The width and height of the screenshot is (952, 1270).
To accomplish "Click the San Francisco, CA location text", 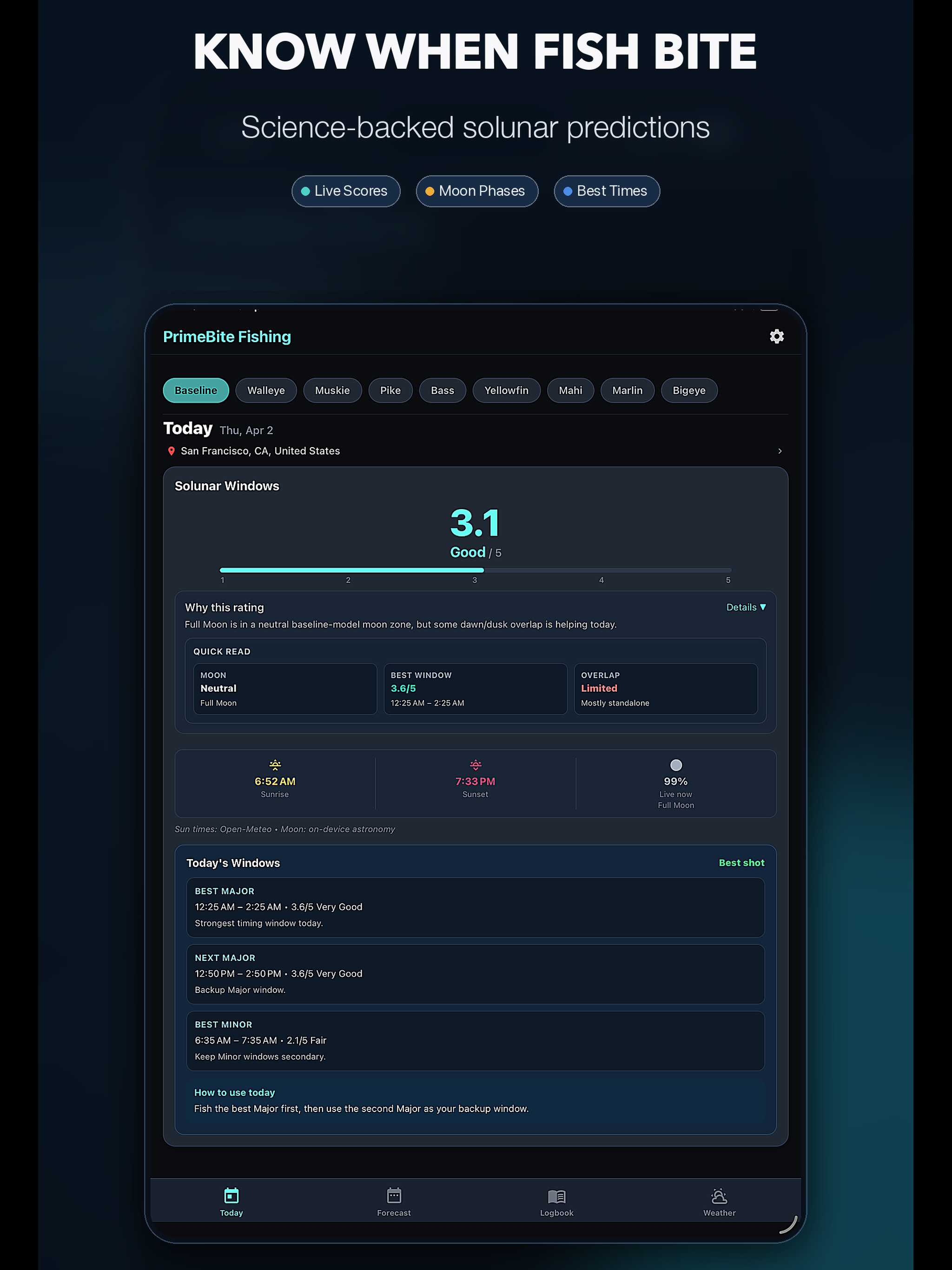I will 260,451.
